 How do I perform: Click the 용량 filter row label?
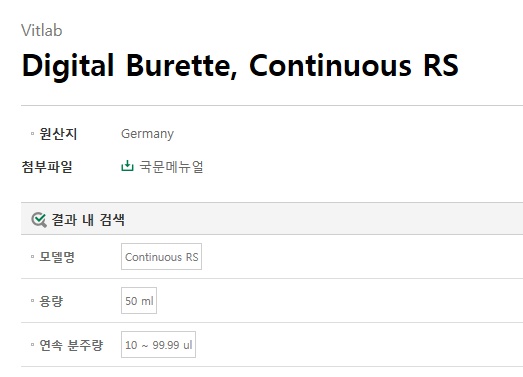click(51, 301)
